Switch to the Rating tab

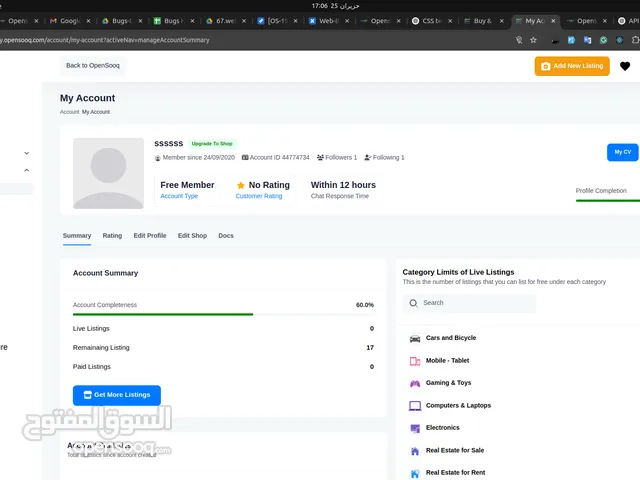click(112, 236)
